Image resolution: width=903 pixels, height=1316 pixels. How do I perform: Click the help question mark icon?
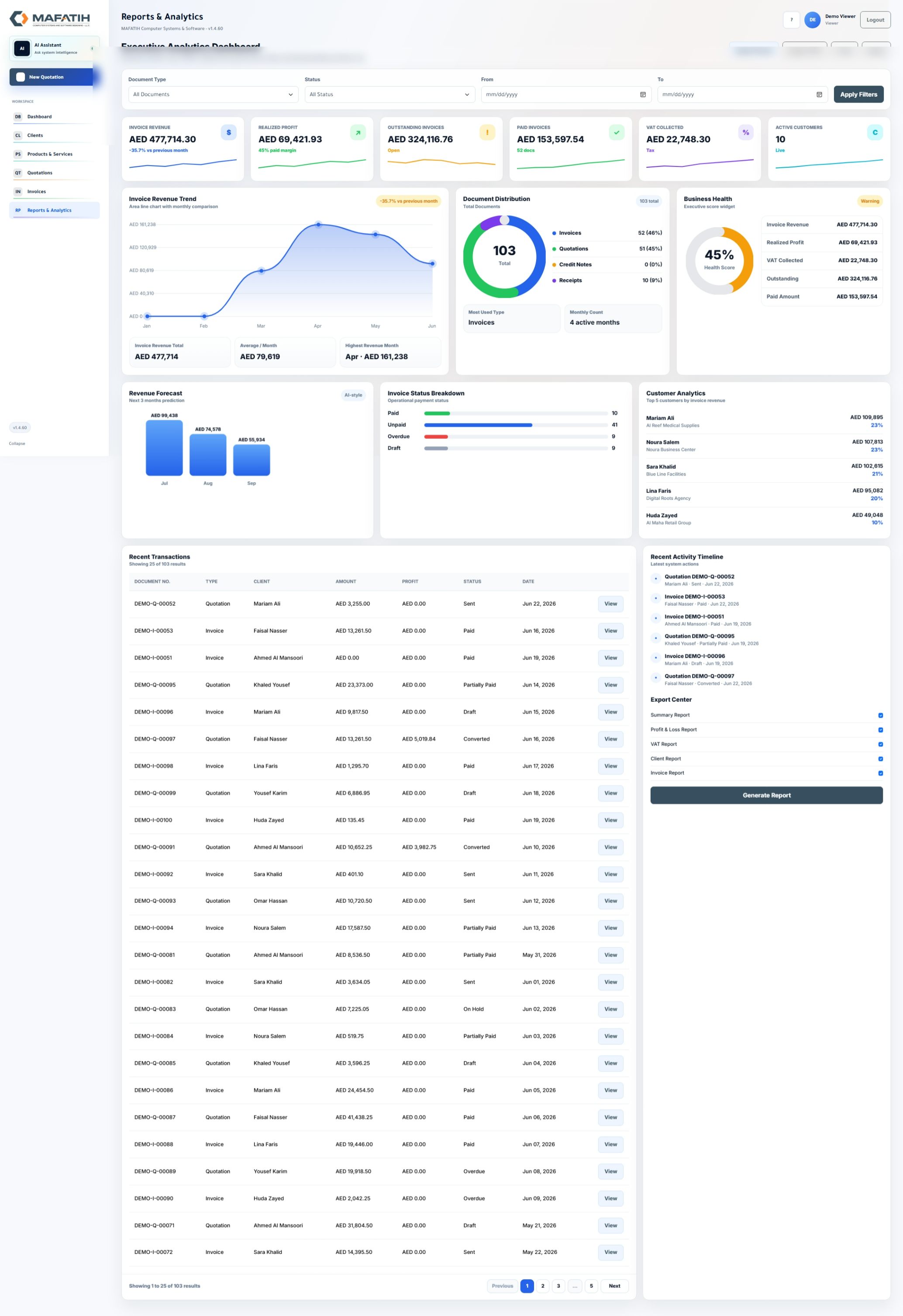tap(791, 20)
